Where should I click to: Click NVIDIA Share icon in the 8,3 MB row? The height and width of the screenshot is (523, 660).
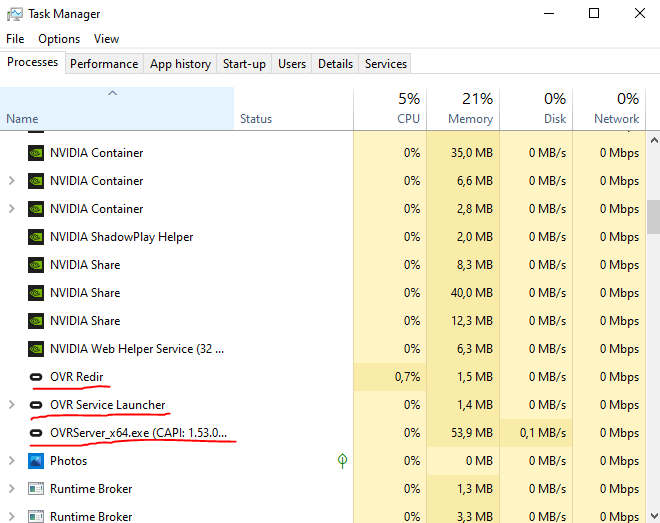[x=36, y=265]
